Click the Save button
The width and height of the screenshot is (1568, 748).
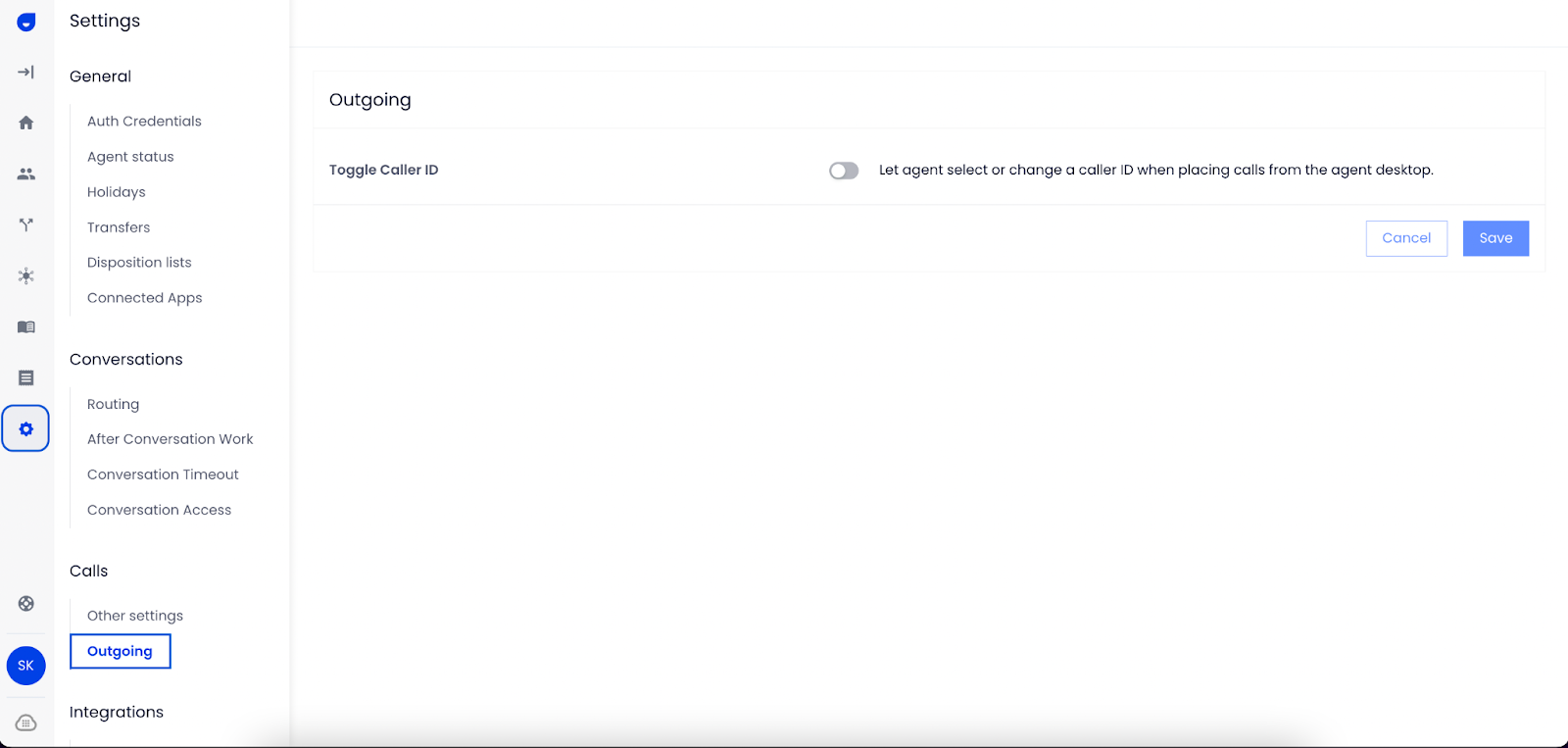(1495, 238)
